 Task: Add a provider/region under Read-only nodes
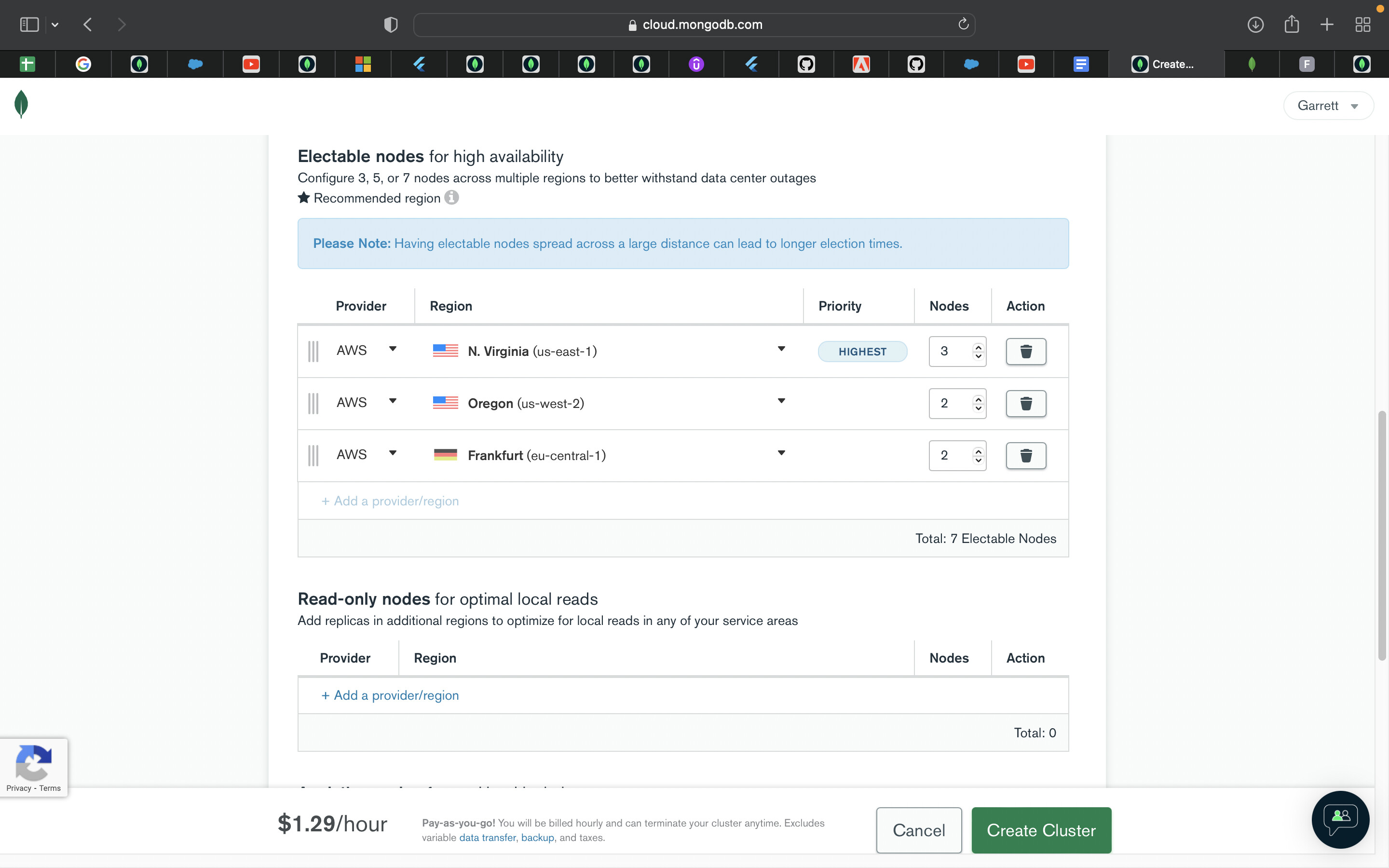click(390, 695)
